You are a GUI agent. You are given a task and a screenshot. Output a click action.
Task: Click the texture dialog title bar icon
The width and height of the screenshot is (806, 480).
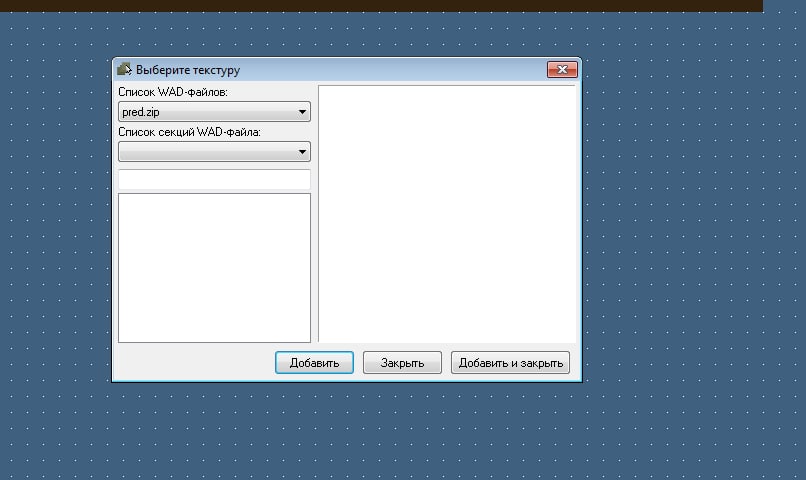[x=124, y=69]
